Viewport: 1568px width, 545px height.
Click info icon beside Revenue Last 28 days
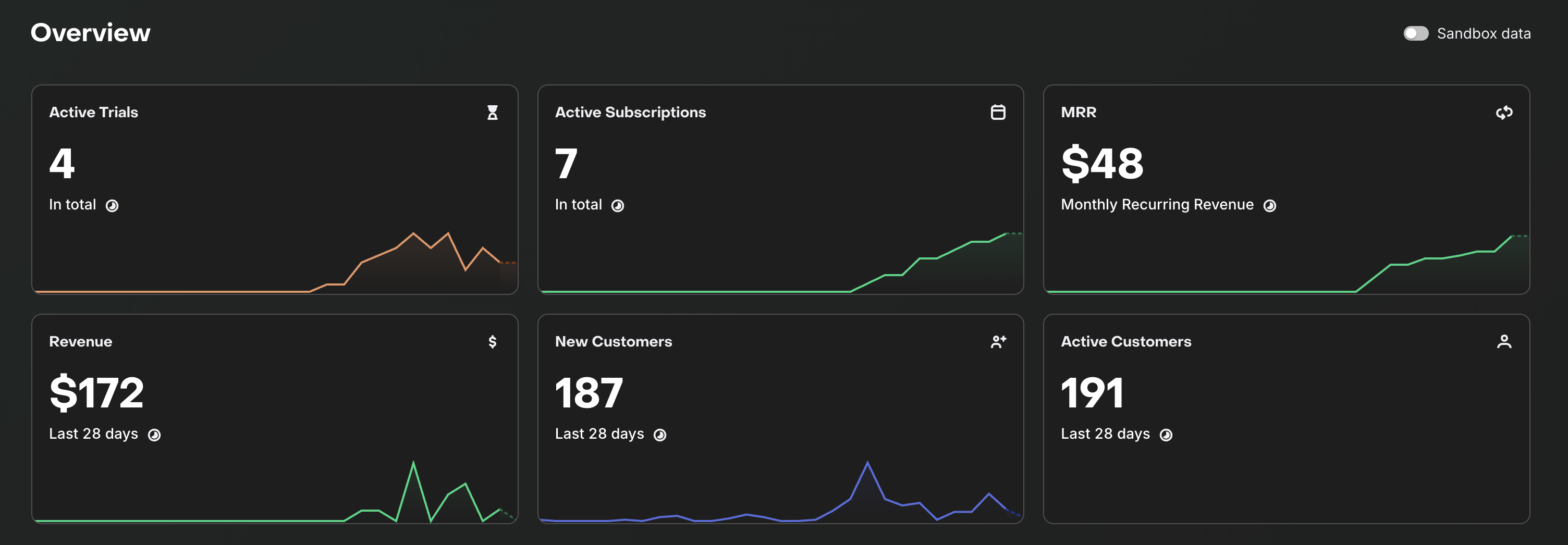point(155,435)
